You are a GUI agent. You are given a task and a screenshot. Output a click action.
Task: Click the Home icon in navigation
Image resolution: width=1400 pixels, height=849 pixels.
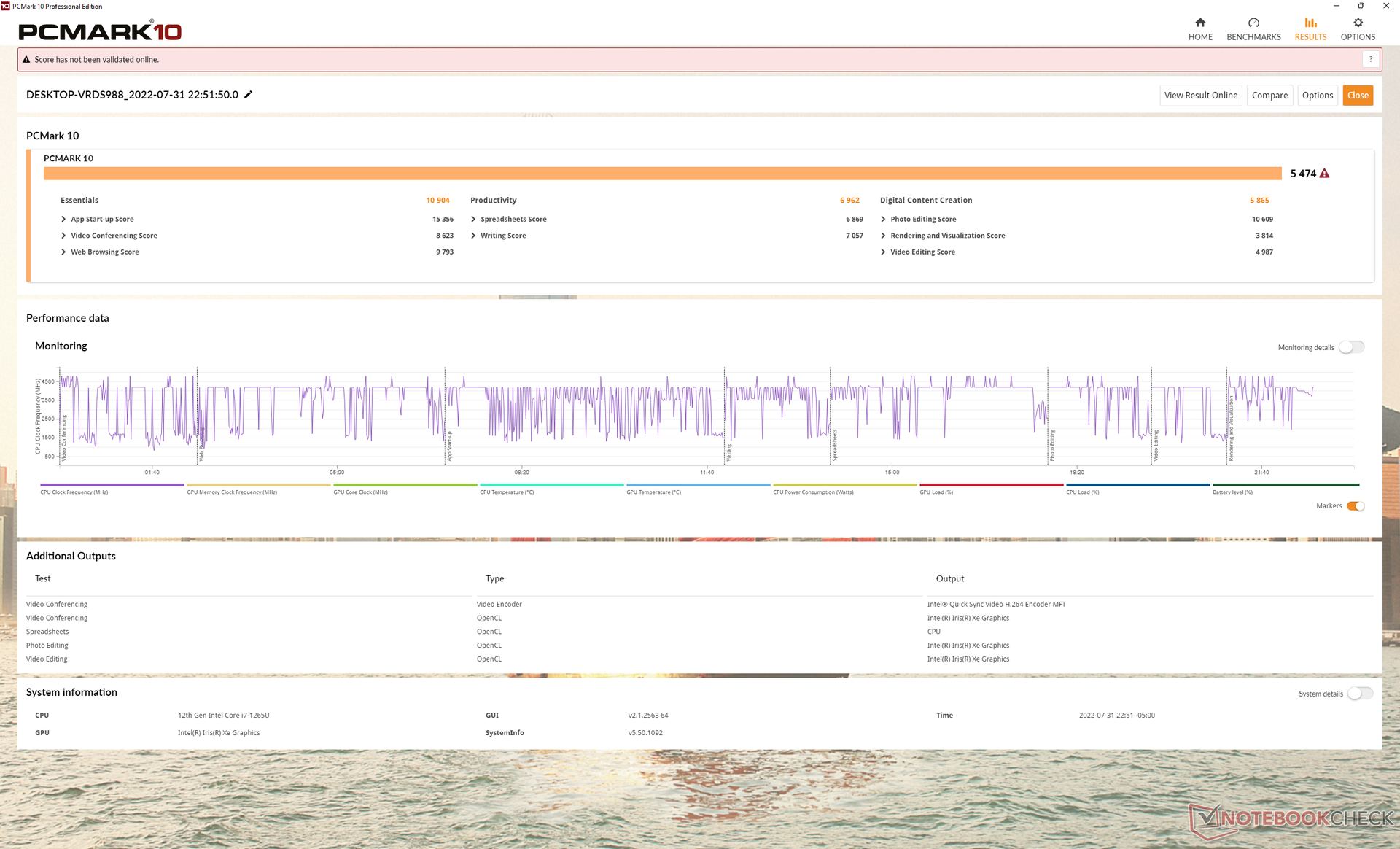click(x=1200, y=23)
